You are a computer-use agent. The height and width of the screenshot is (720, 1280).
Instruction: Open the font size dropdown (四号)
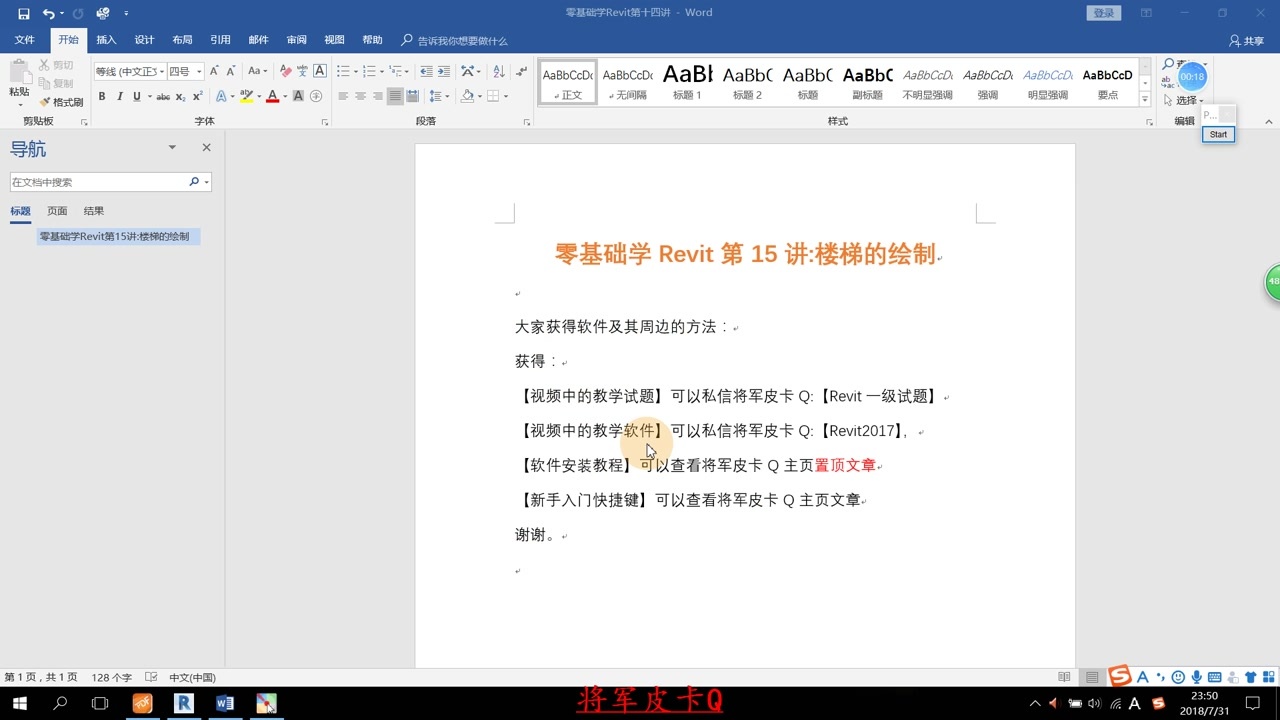tap(199, 71)
